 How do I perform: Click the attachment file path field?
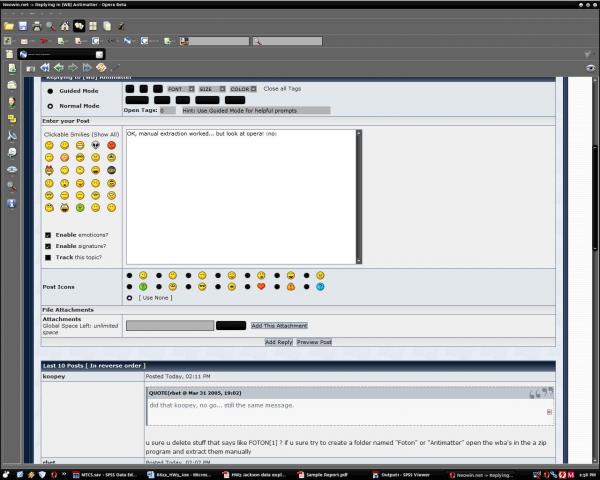[x=170, y=326]
